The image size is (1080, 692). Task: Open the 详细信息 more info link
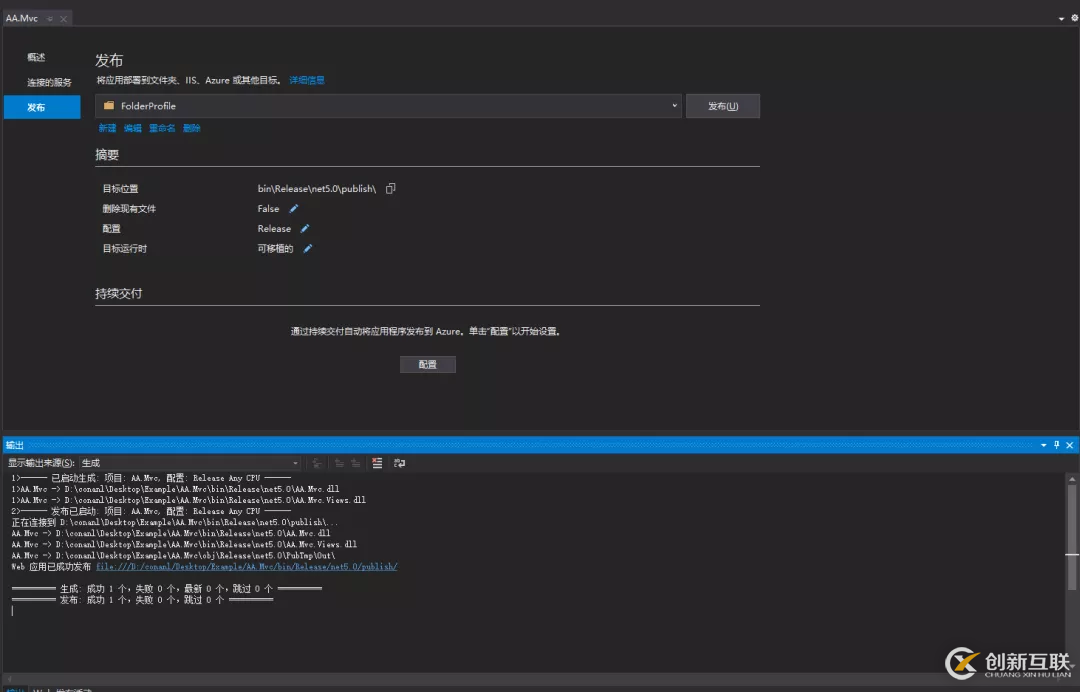tap(307, 80)
